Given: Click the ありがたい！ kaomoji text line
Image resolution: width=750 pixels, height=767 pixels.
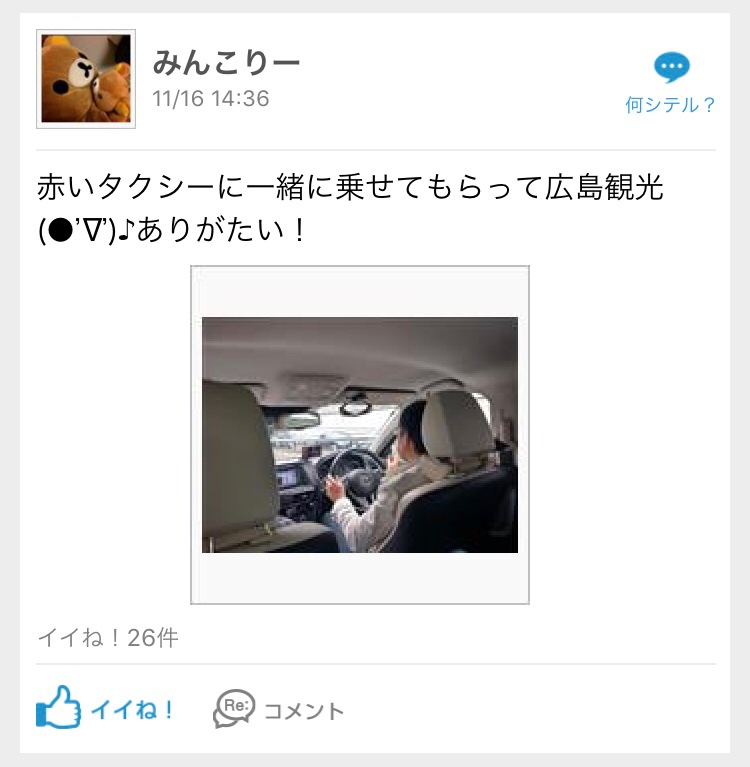Looking at the screenshot, I should point(172,230).
